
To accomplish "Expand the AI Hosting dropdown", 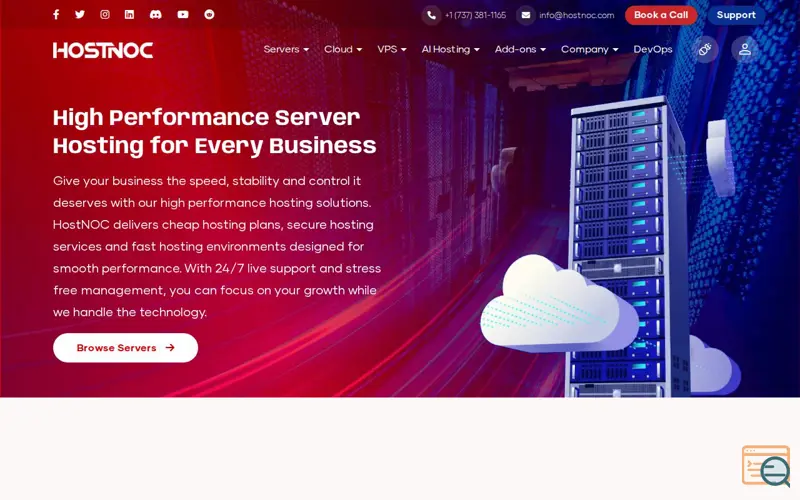I will [451, 49].
